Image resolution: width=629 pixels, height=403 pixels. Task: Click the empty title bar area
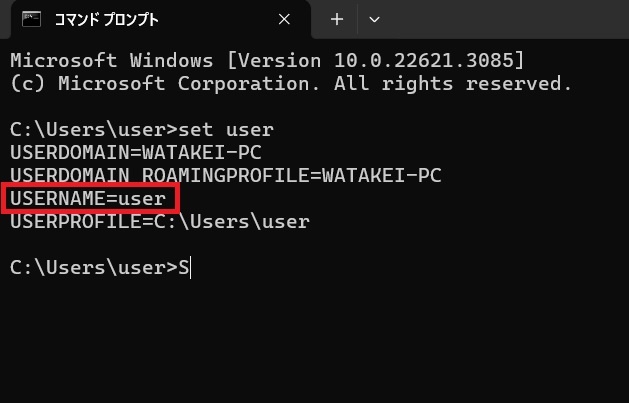pyautogui.click(x=505, y=19)
